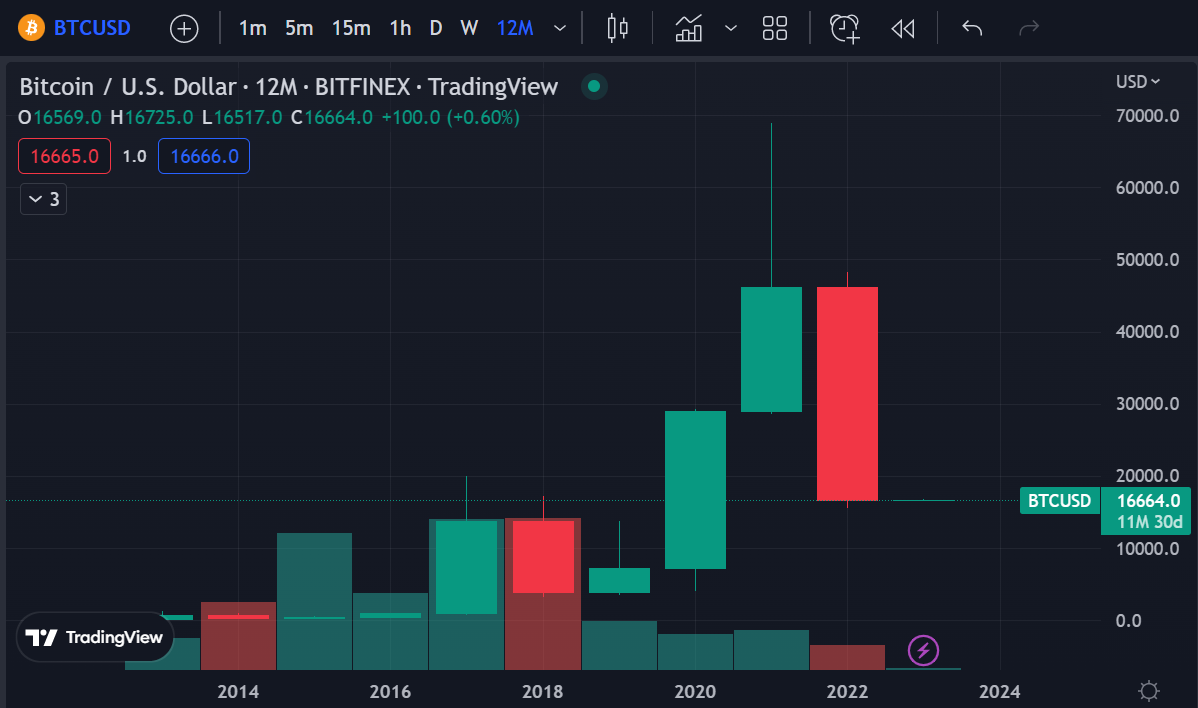This screenshot has width=1198, height=708.
Task: Create an alert with the alarm clock icon
Action: pos(845,28)
